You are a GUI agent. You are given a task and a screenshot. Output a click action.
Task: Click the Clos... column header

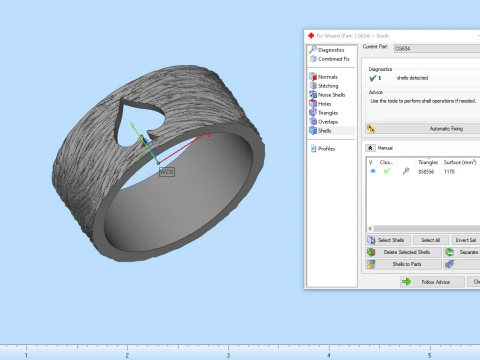(386, 162)
